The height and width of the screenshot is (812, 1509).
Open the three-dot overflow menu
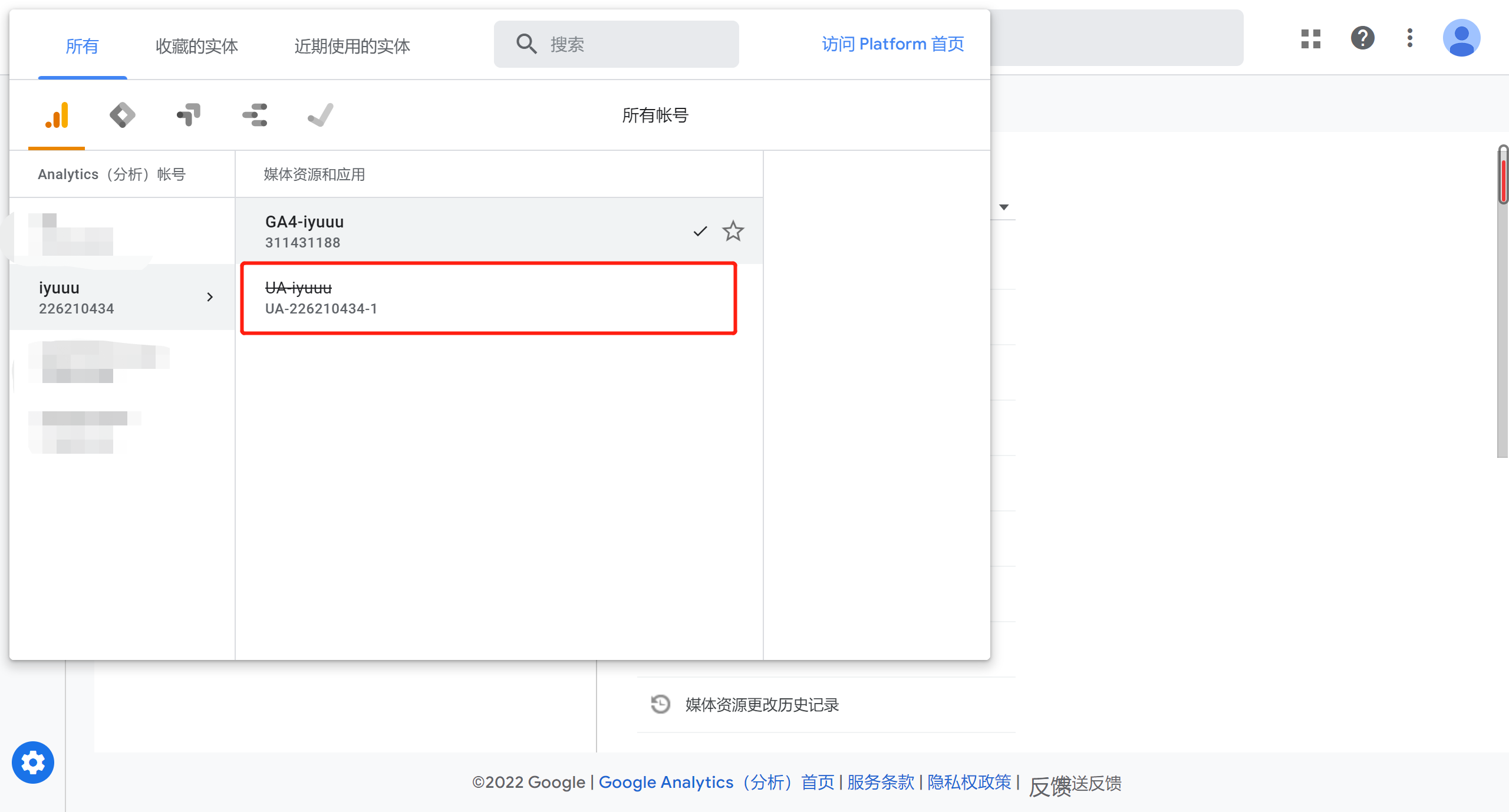pos(1409,38)
